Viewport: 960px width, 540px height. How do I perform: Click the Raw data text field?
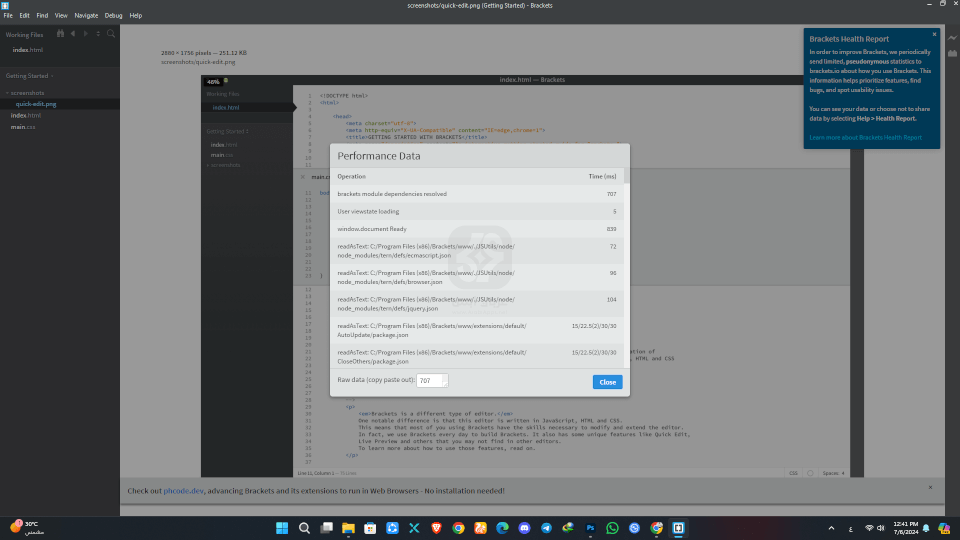(x=432, y=381)
